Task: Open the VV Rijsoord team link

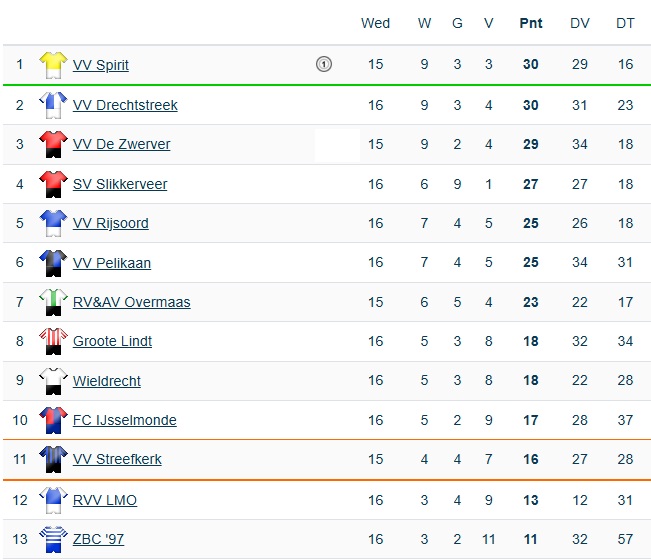Action: (x=110, y=223)
